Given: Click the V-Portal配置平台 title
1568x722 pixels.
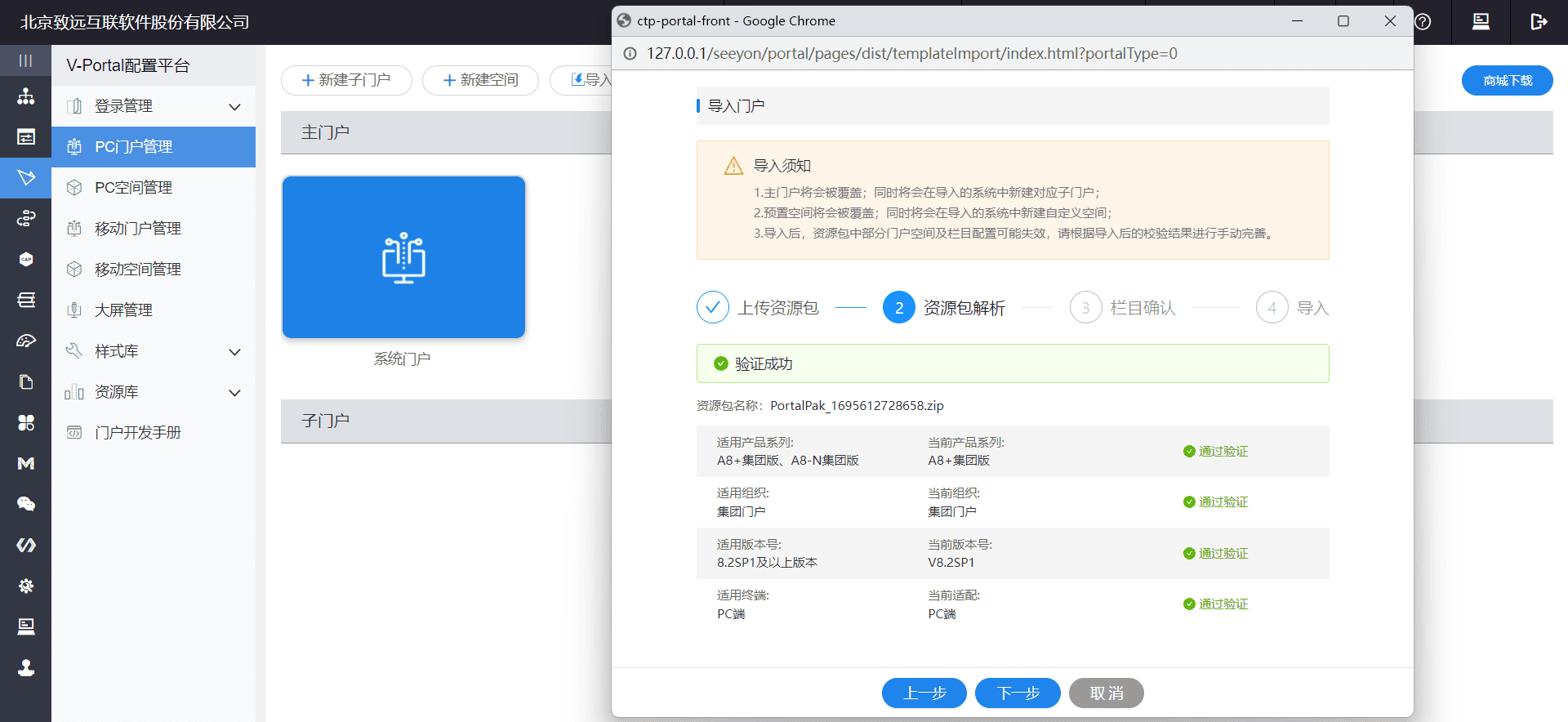Looking at the screenshot, I should coord(128,65).
